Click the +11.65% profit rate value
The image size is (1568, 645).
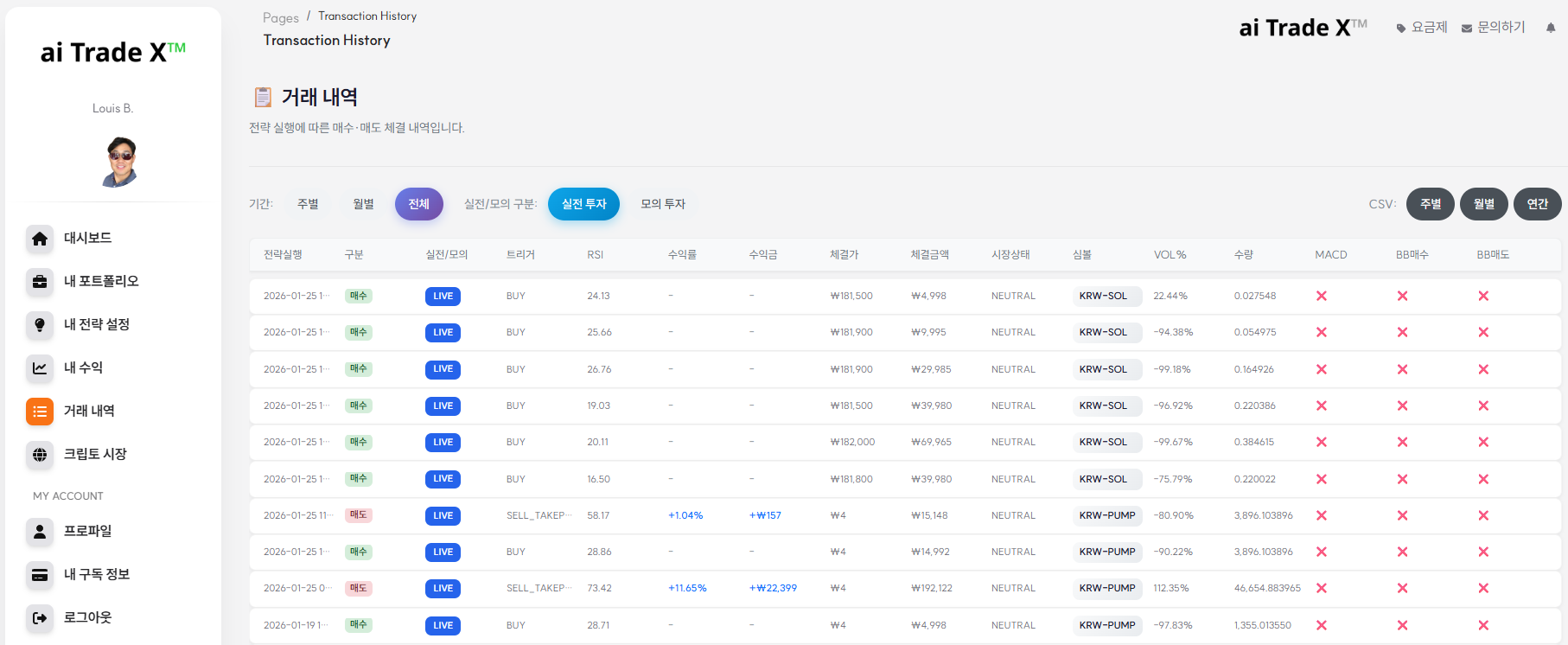point(687,588)
